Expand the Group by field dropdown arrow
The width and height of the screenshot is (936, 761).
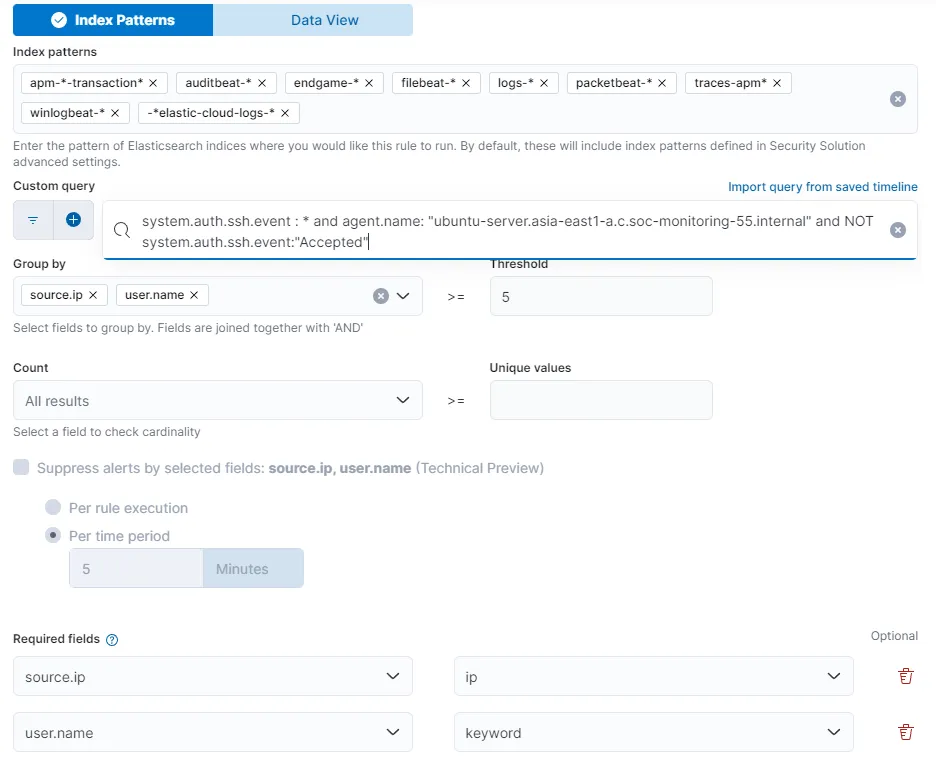tap(406, 296)
